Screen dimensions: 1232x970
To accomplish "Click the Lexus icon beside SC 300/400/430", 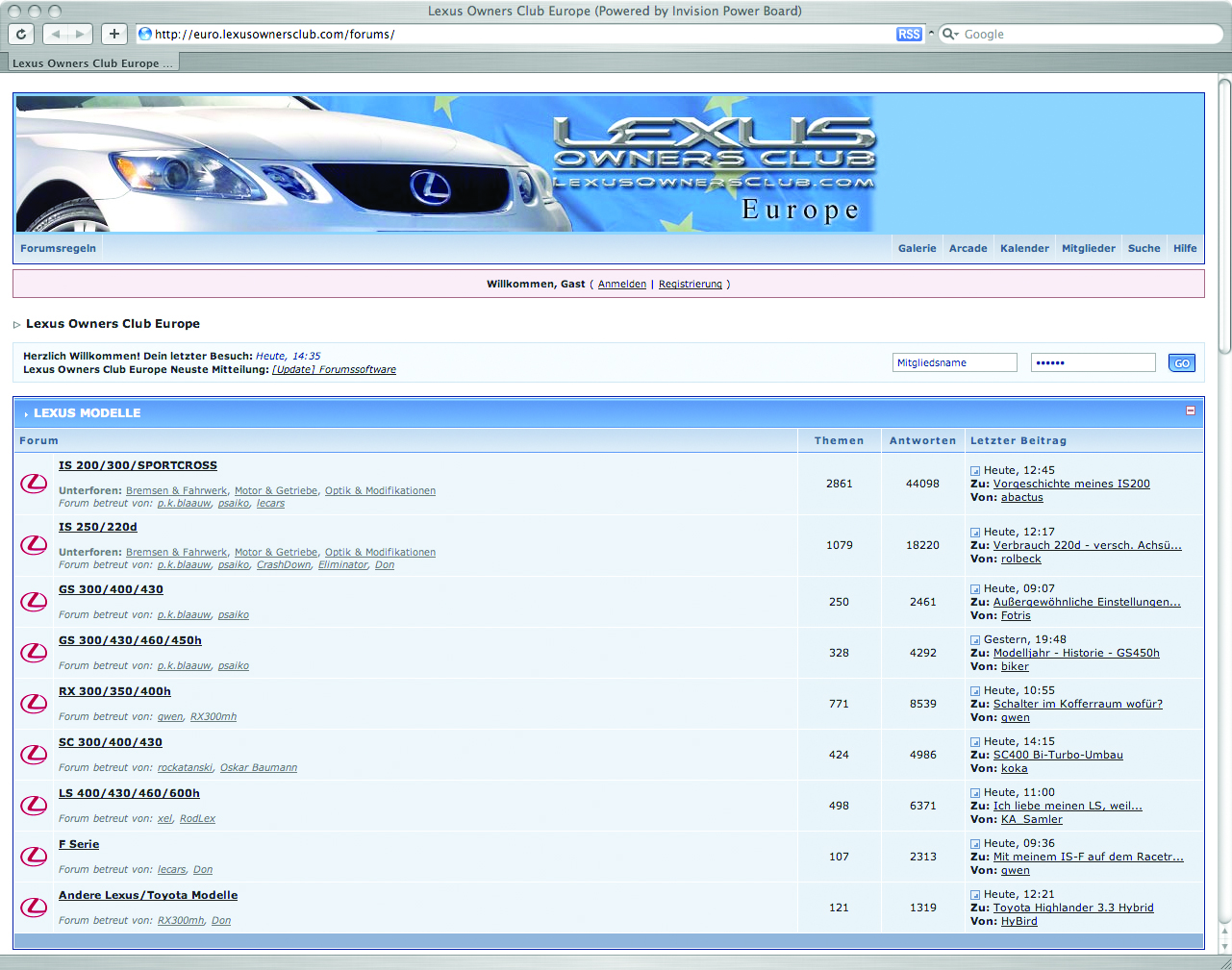I will 34,754.
